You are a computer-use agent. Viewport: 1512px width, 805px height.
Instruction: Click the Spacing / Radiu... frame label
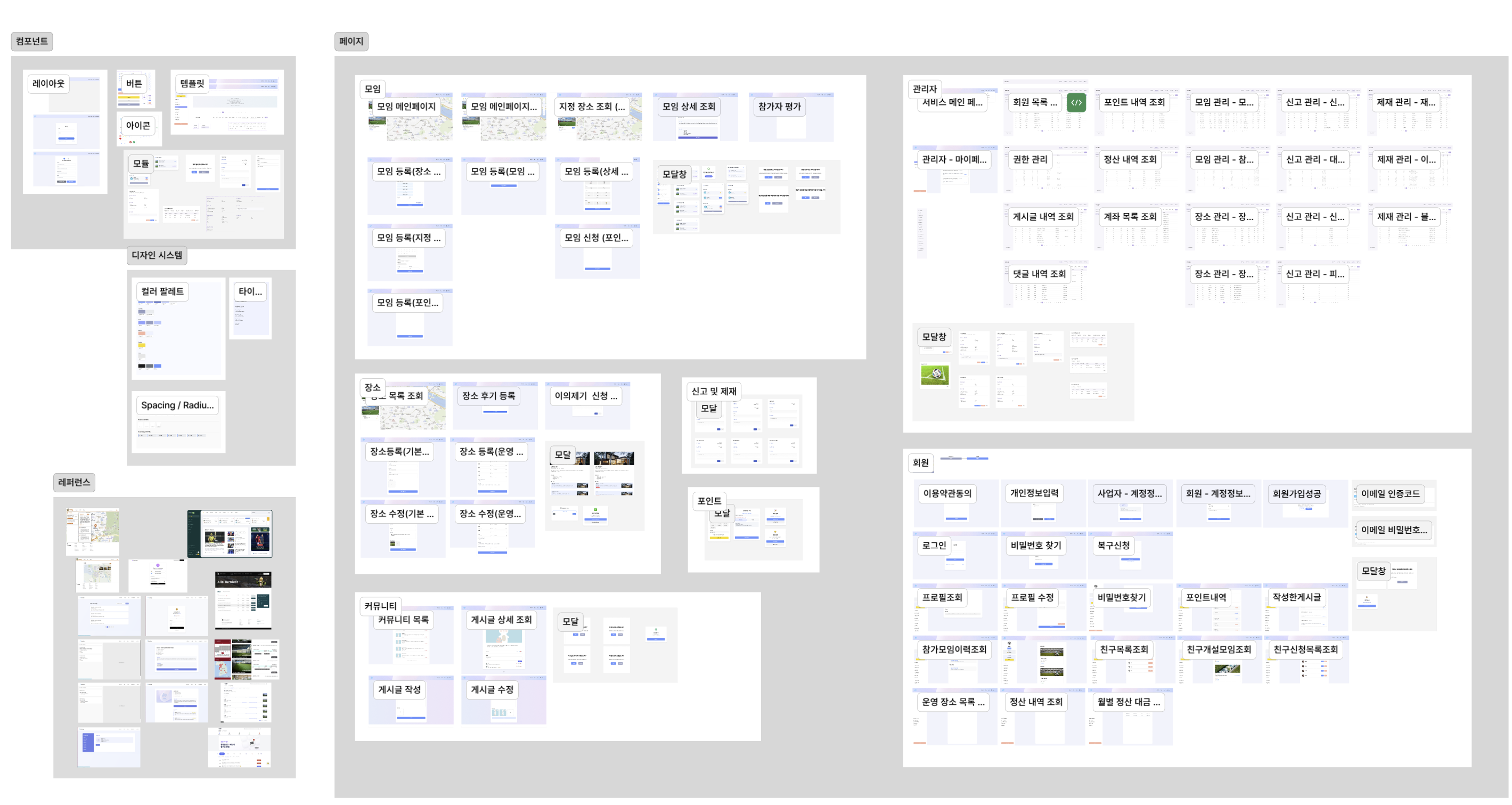(x=177, y=405)
